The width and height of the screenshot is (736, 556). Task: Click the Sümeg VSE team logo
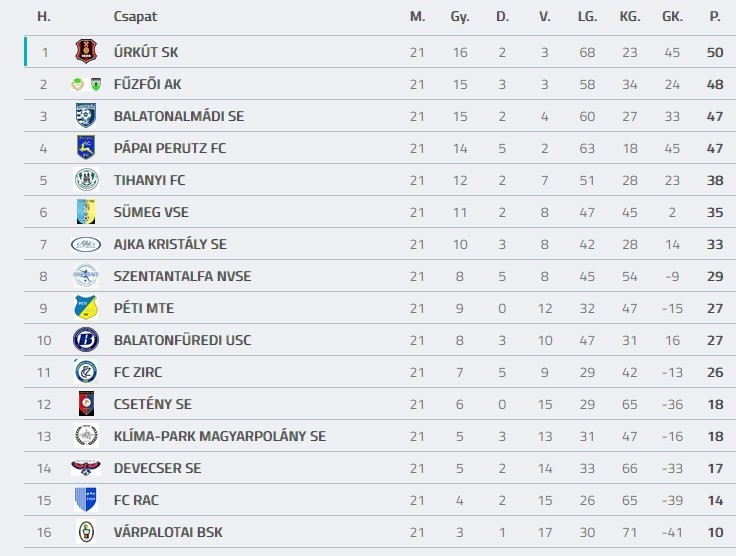click(x=86, y=212)
